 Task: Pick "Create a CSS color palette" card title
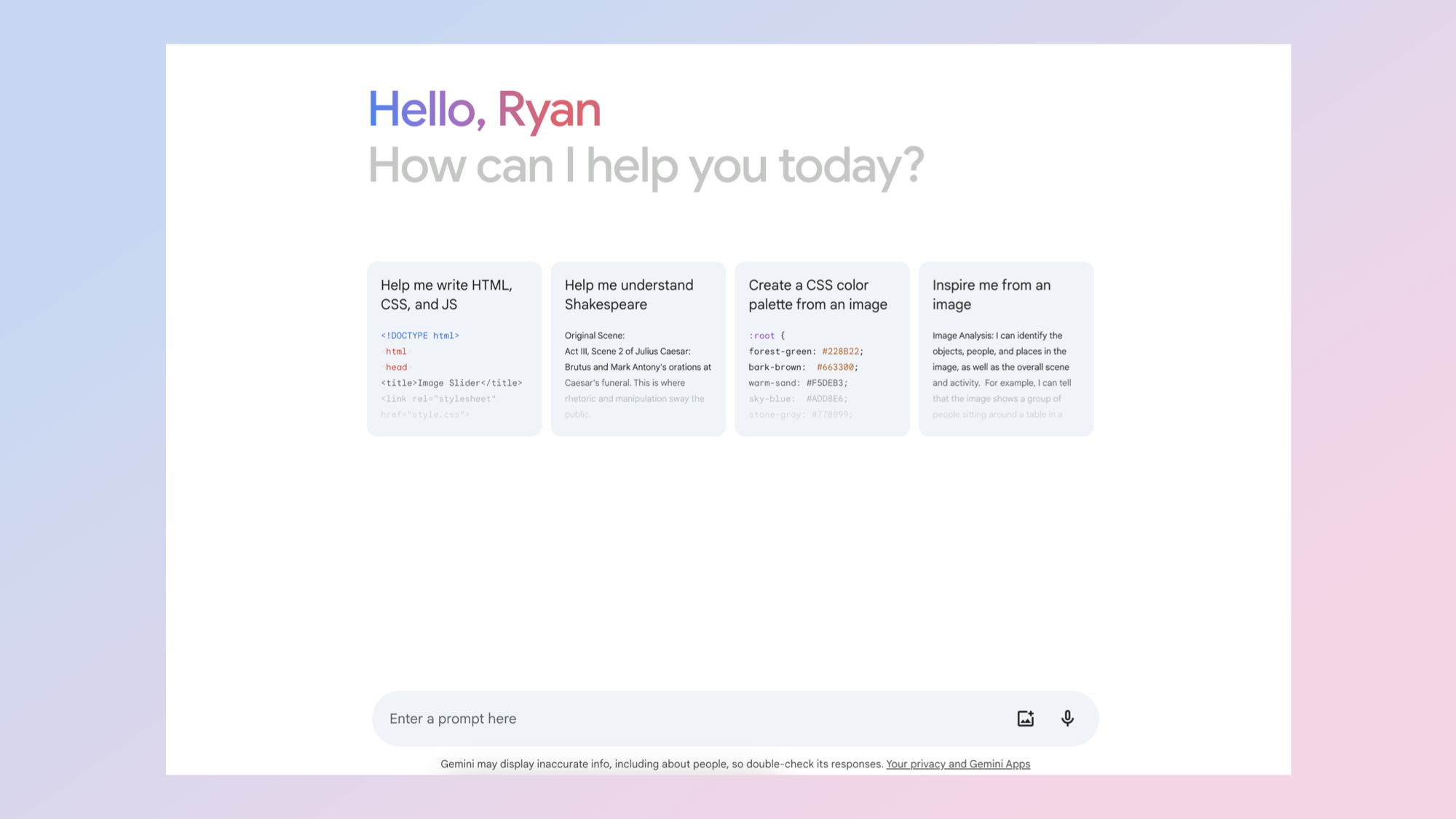pos(817,295)
